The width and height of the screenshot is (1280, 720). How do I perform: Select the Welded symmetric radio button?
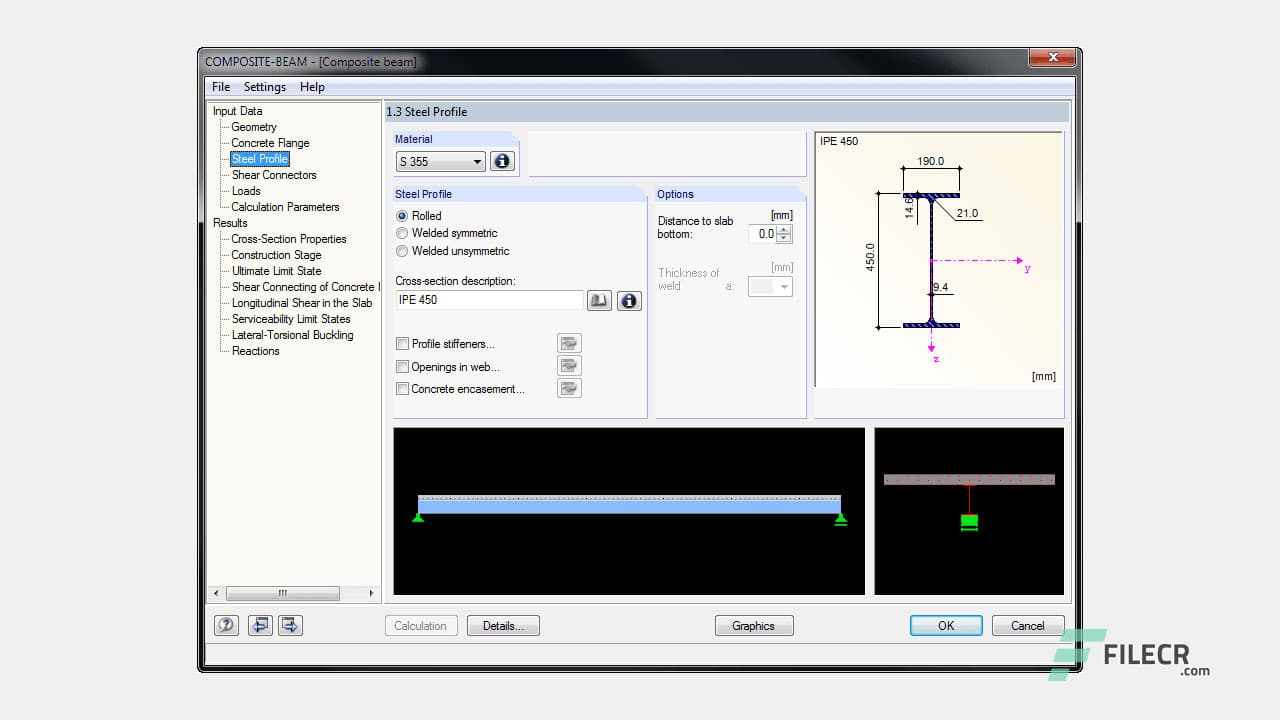pyautogui.click(x=401, y=233)
